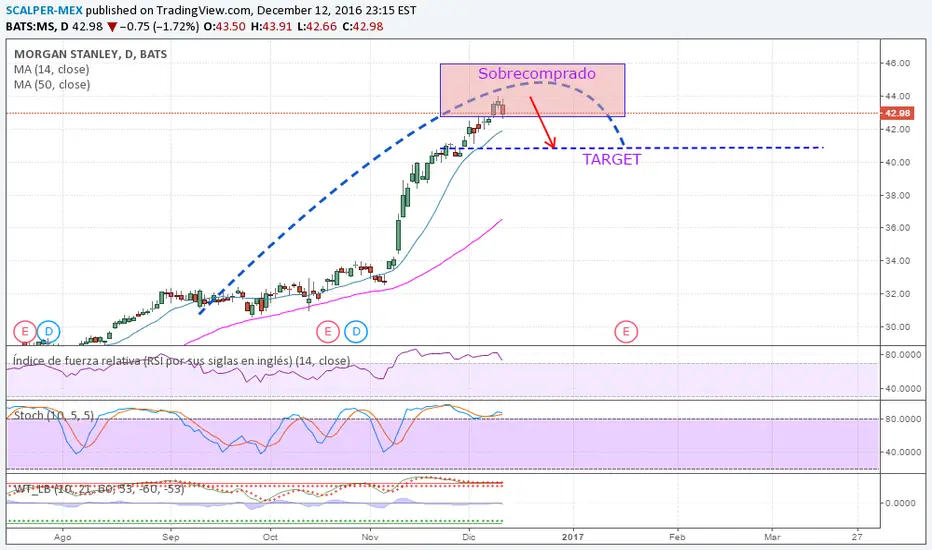Open the dividend D marker near November
932x550 pixels.
point(356,331)
